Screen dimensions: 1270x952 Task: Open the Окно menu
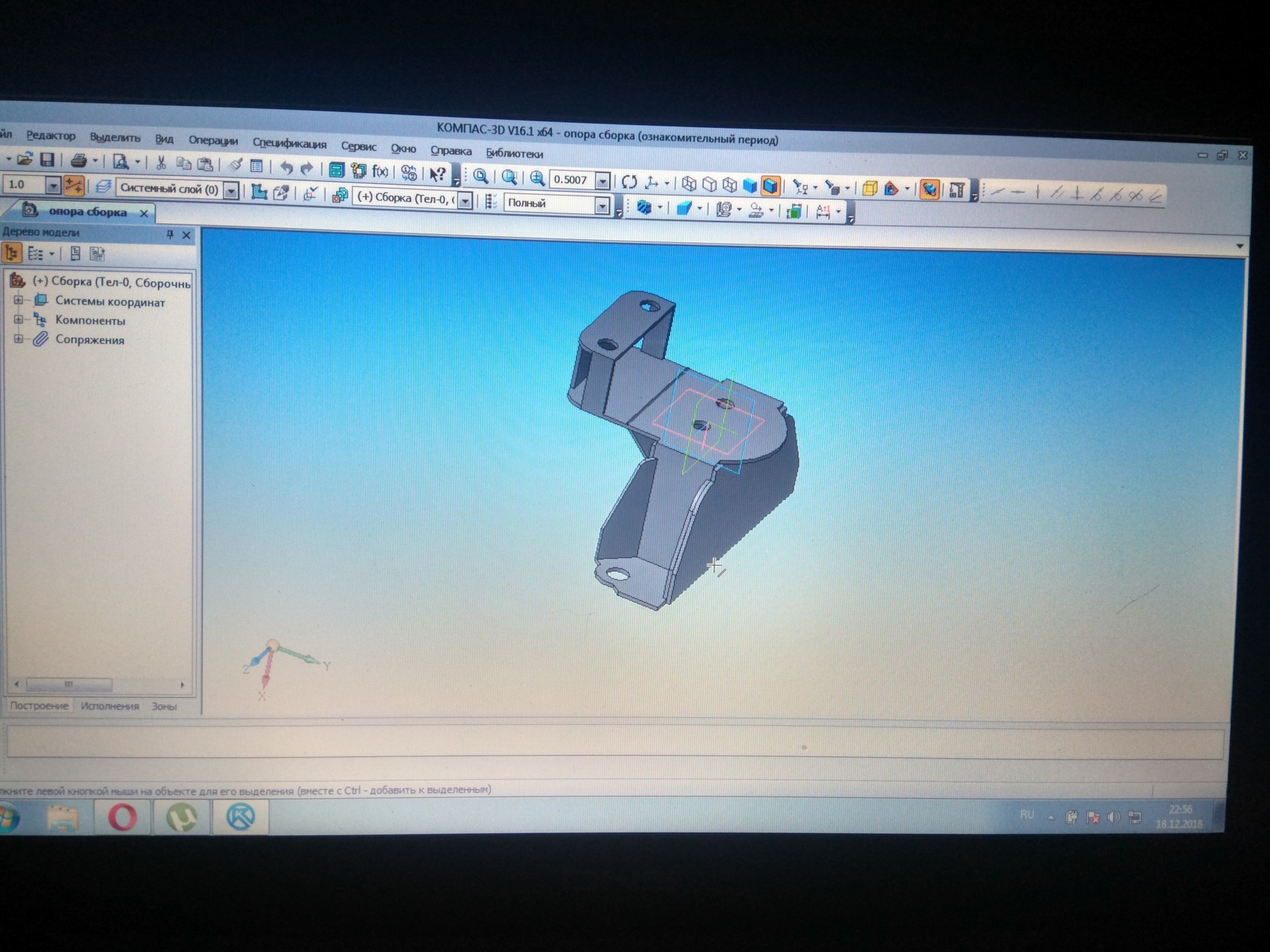coord(403,148)
